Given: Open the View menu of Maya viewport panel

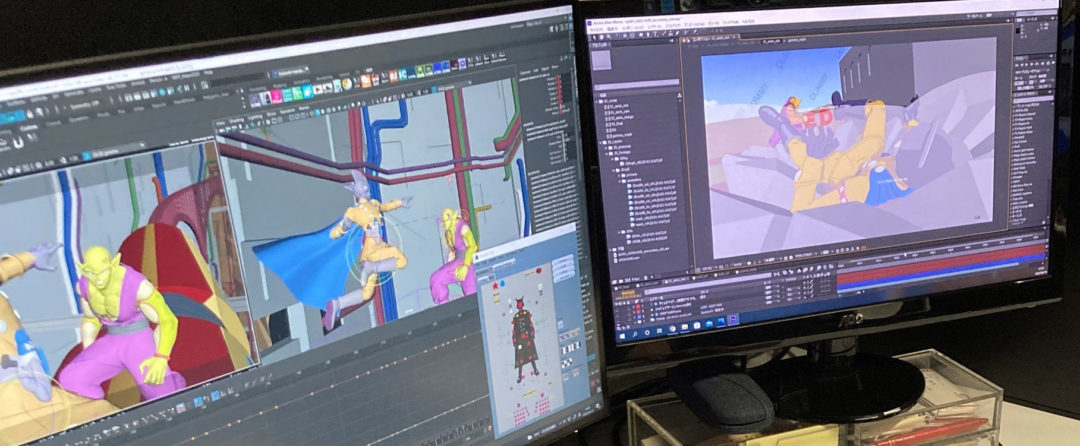Looking at the screenshot, I should tap(220, 123).
